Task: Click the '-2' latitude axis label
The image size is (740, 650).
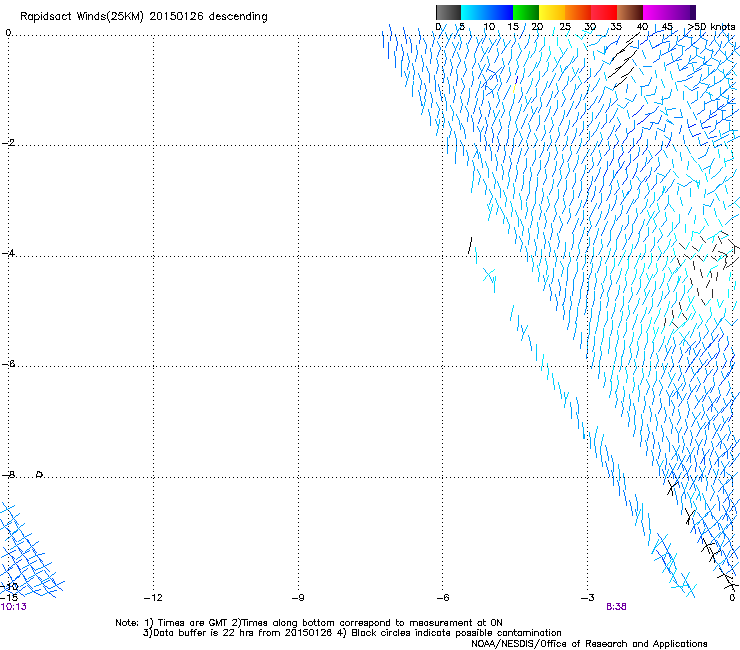Action: [x=8, y=143]
